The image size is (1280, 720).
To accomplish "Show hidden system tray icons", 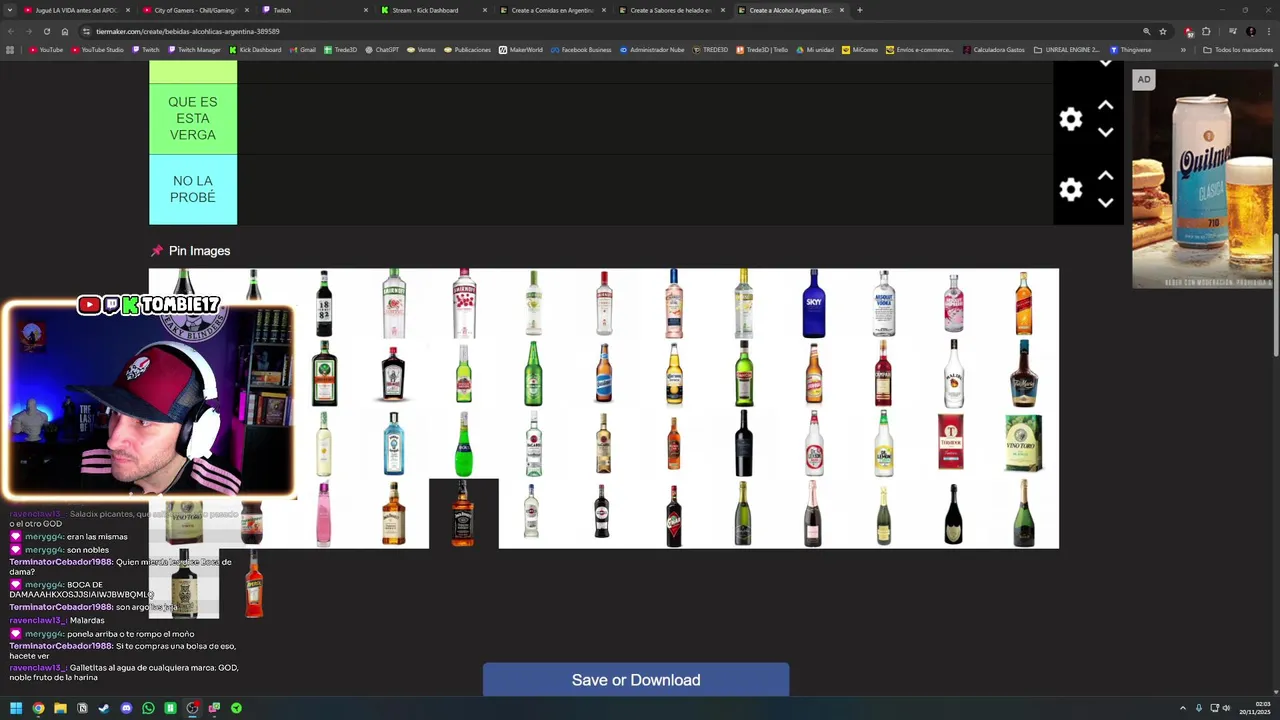I will click(x=1183, y=708).
